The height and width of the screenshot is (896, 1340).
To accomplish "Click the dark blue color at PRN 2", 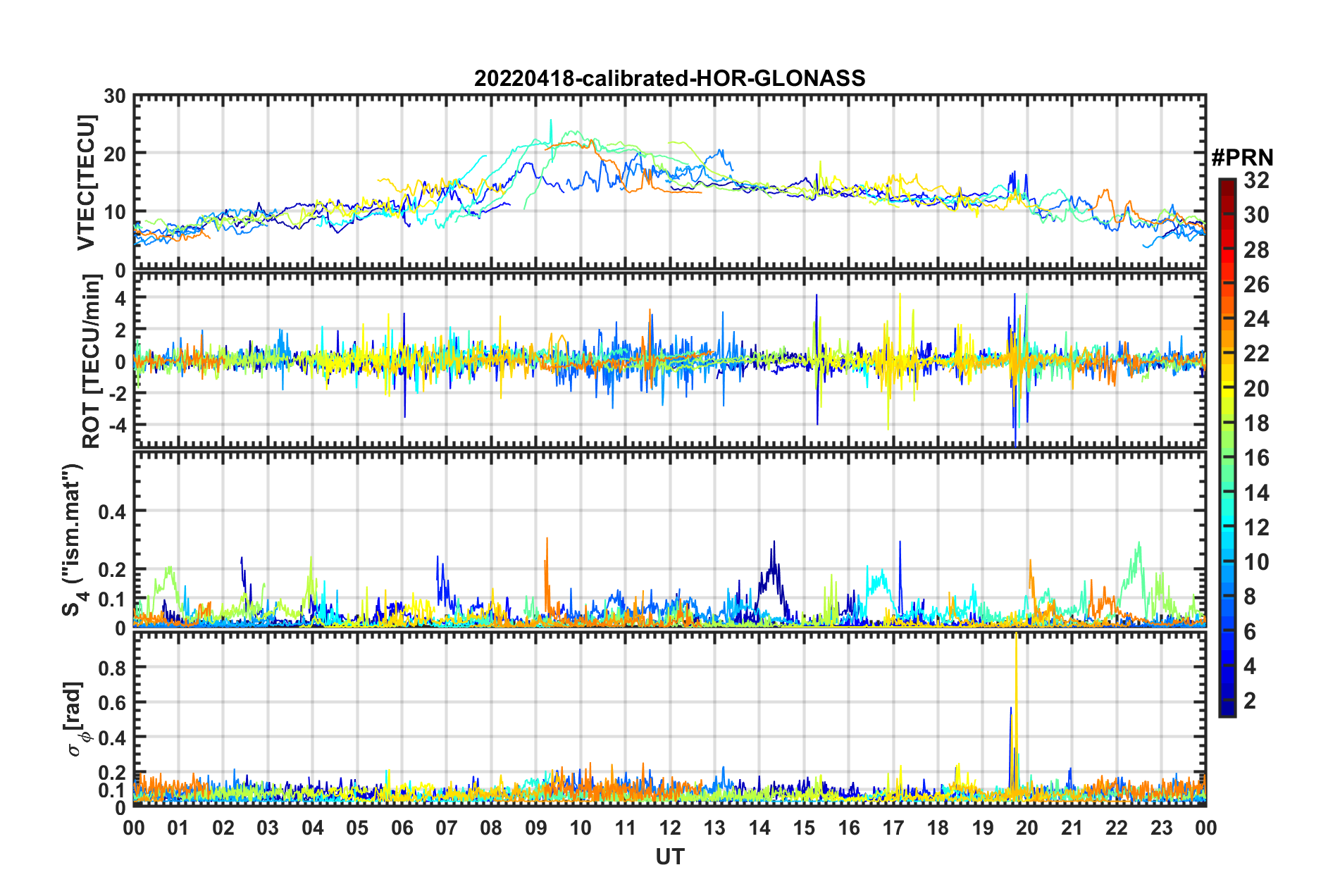I will point(1227,700).
